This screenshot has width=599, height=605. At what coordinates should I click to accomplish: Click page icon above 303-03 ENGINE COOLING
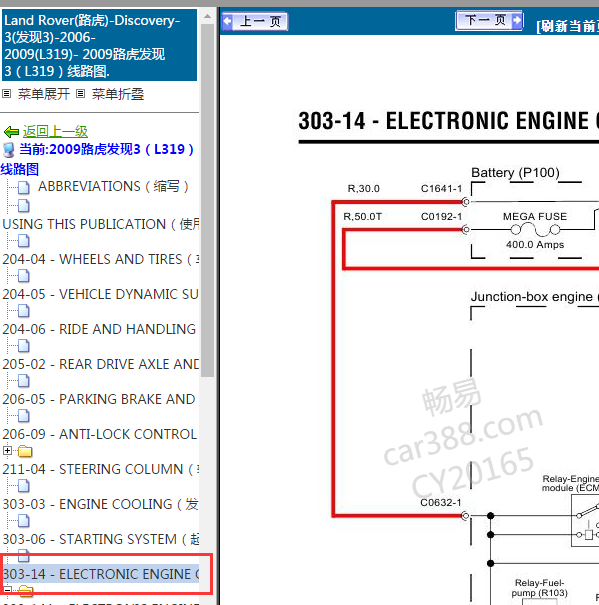24,486
